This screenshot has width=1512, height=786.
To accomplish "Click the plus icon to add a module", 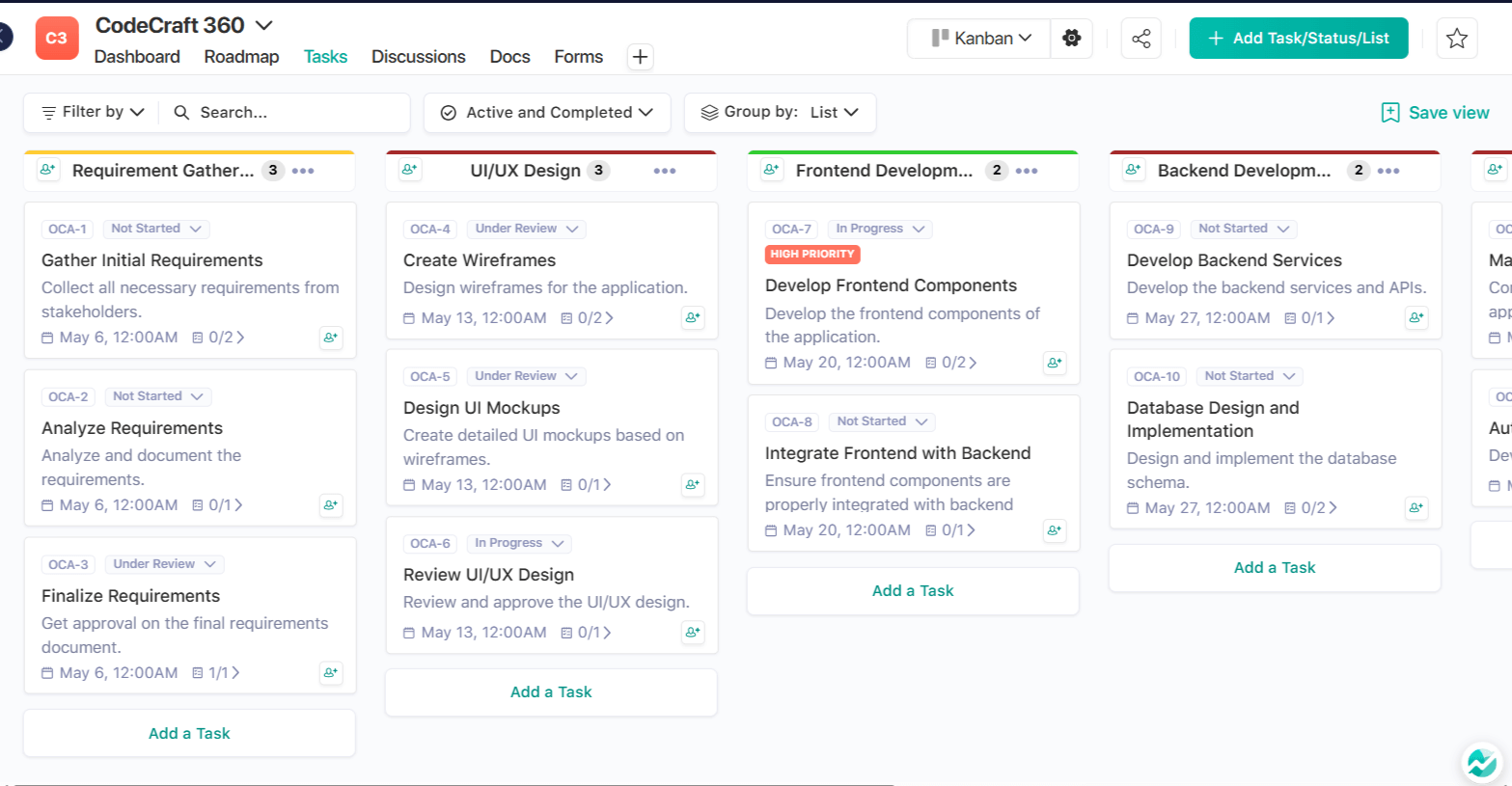I will 639,57.
